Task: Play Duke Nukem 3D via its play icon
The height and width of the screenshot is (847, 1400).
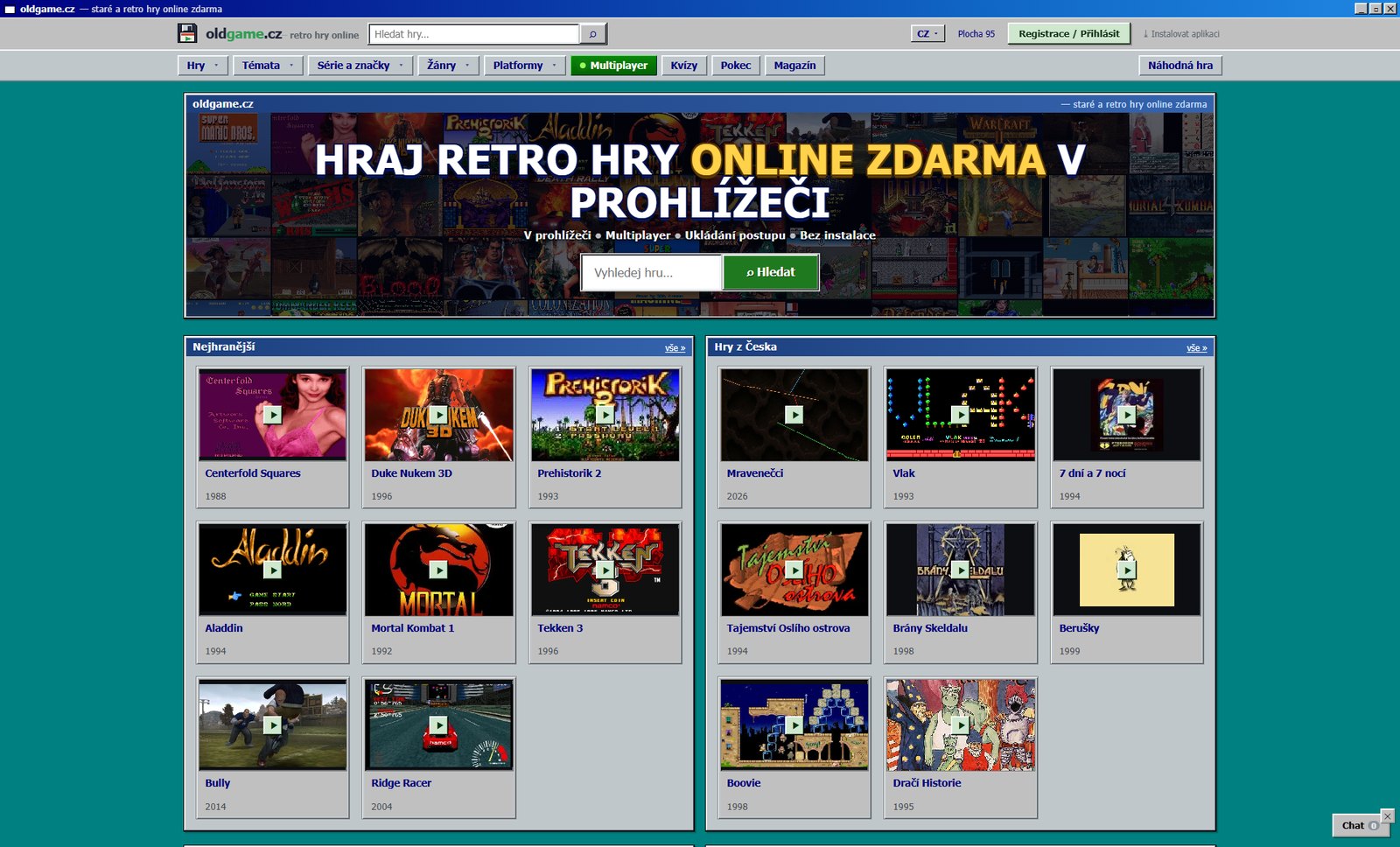Action: (438, 415)
